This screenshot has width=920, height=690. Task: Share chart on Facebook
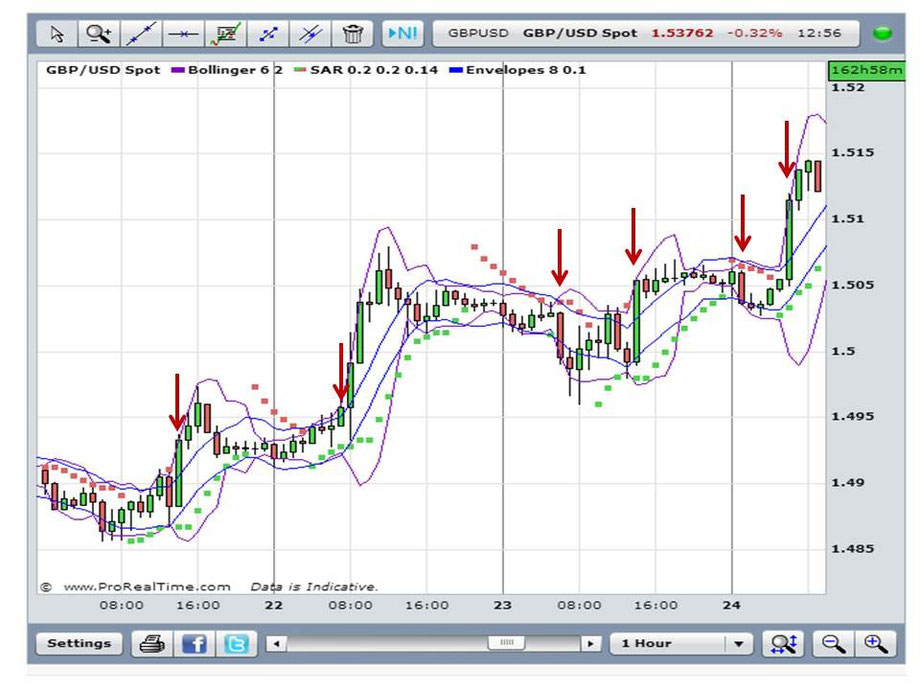coord(195,644)
